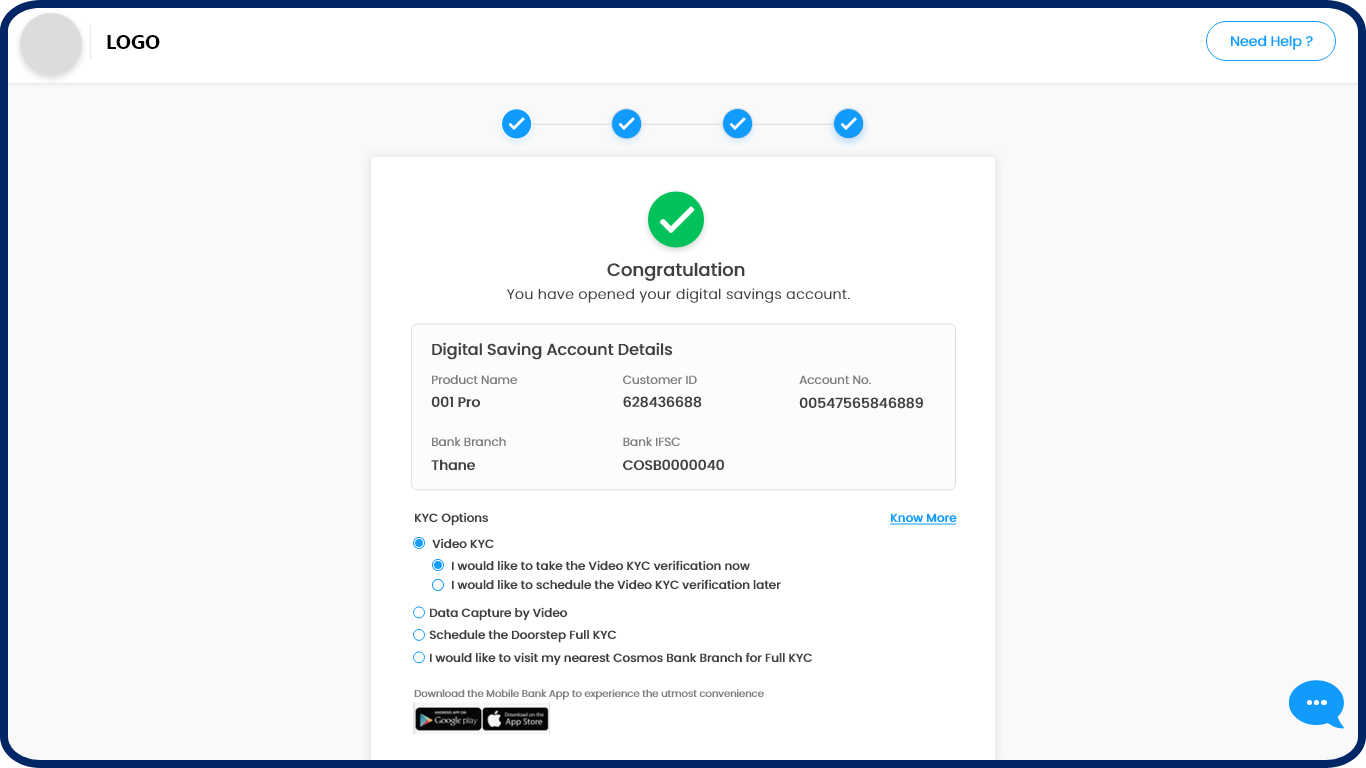Click the grey circular logo placeholder
The width and height of the screenshot is (1366, 768).
51,44
